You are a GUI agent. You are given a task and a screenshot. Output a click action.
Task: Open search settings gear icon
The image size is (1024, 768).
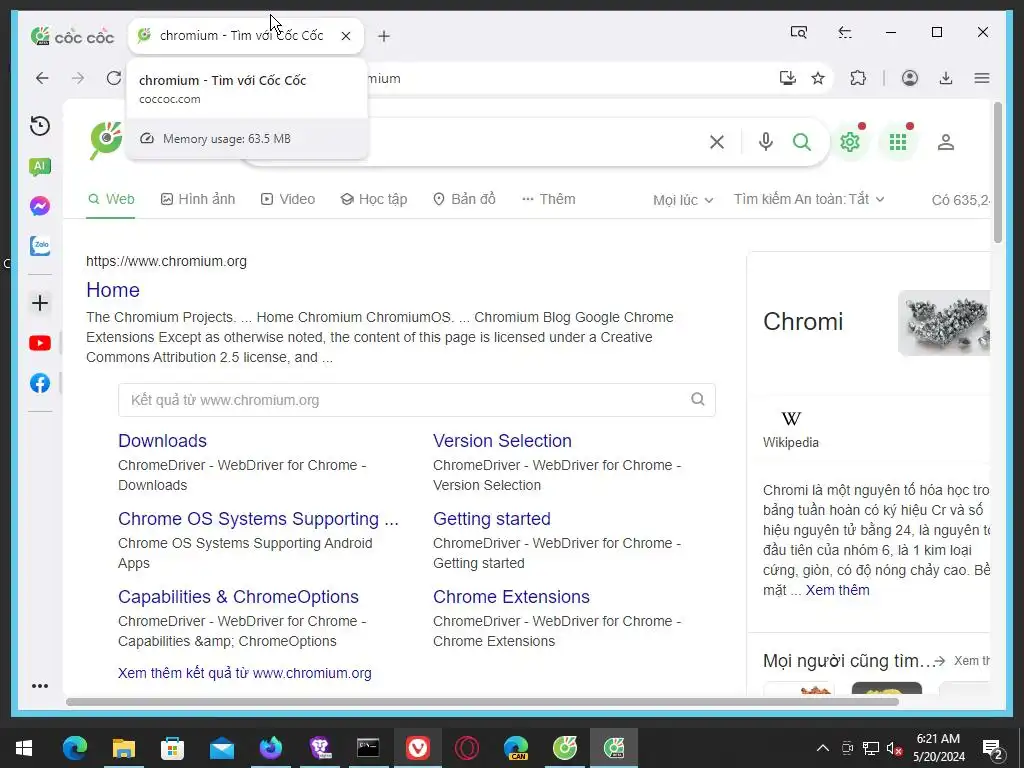(850, 142)
